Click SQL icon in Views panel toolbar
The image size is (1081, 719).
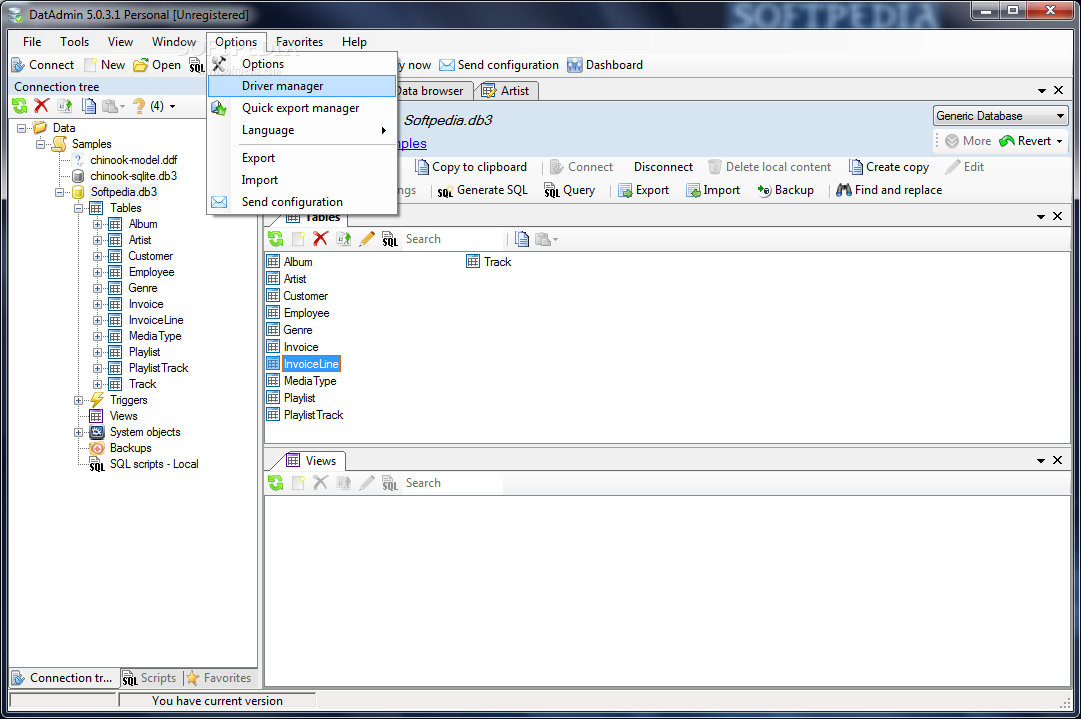(x=390, y=483)
